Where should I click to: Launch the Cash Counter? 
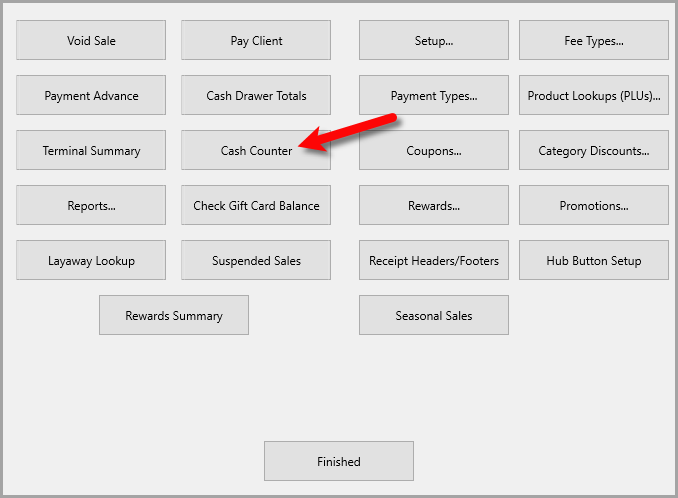pos(256,150)
